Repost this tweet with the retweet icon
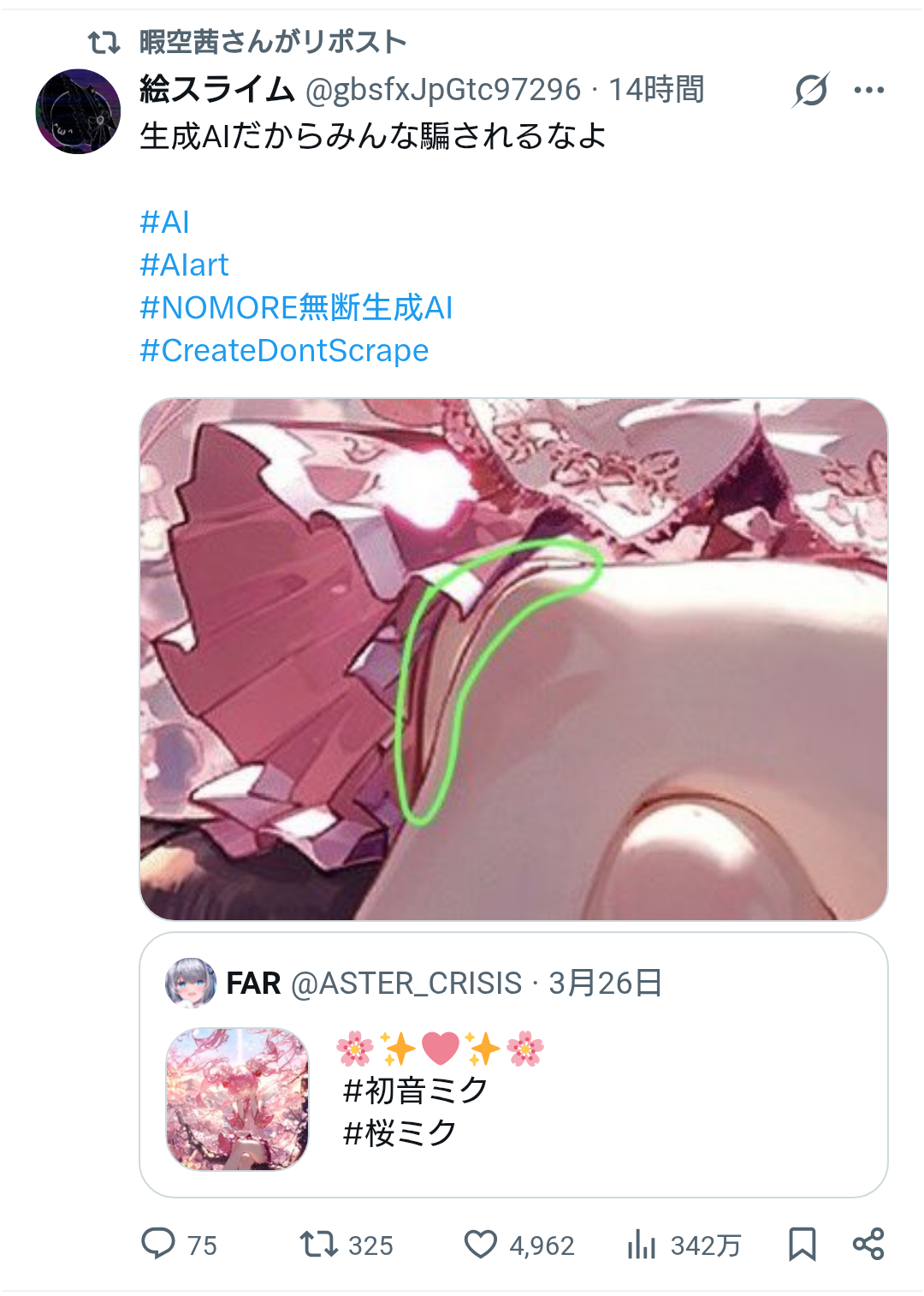The height and width of the screenshot is (1296, 924). tap(318, 1244)
